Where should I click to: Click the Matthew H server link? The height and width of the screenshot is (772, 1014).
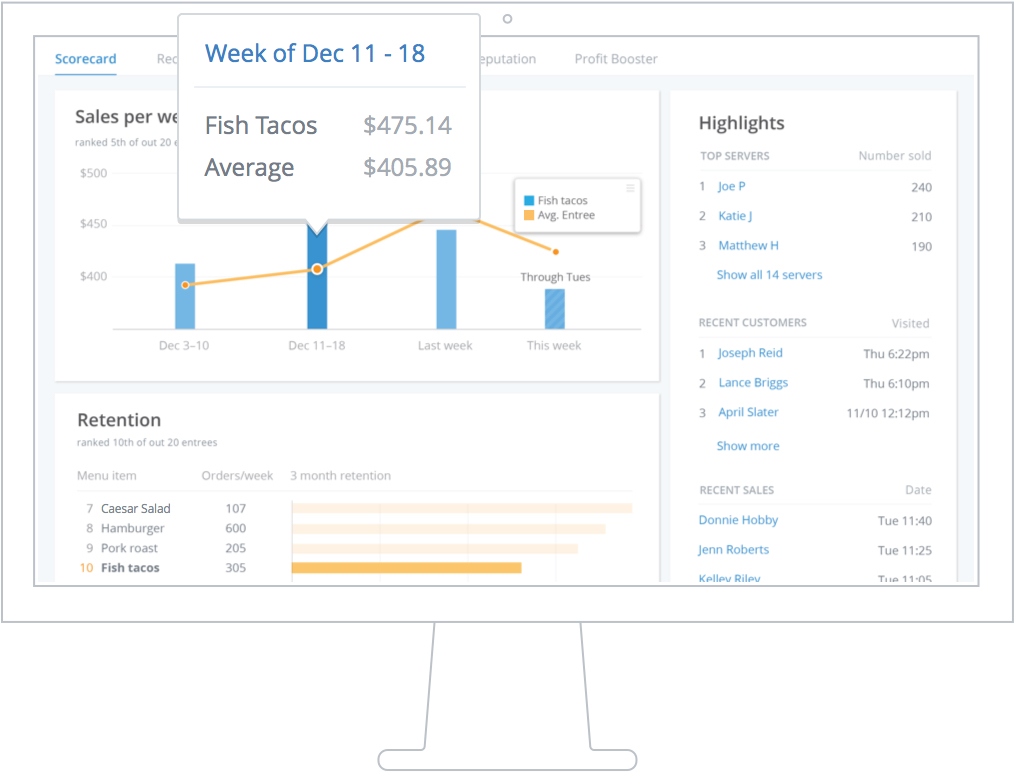tap(748, 246)
